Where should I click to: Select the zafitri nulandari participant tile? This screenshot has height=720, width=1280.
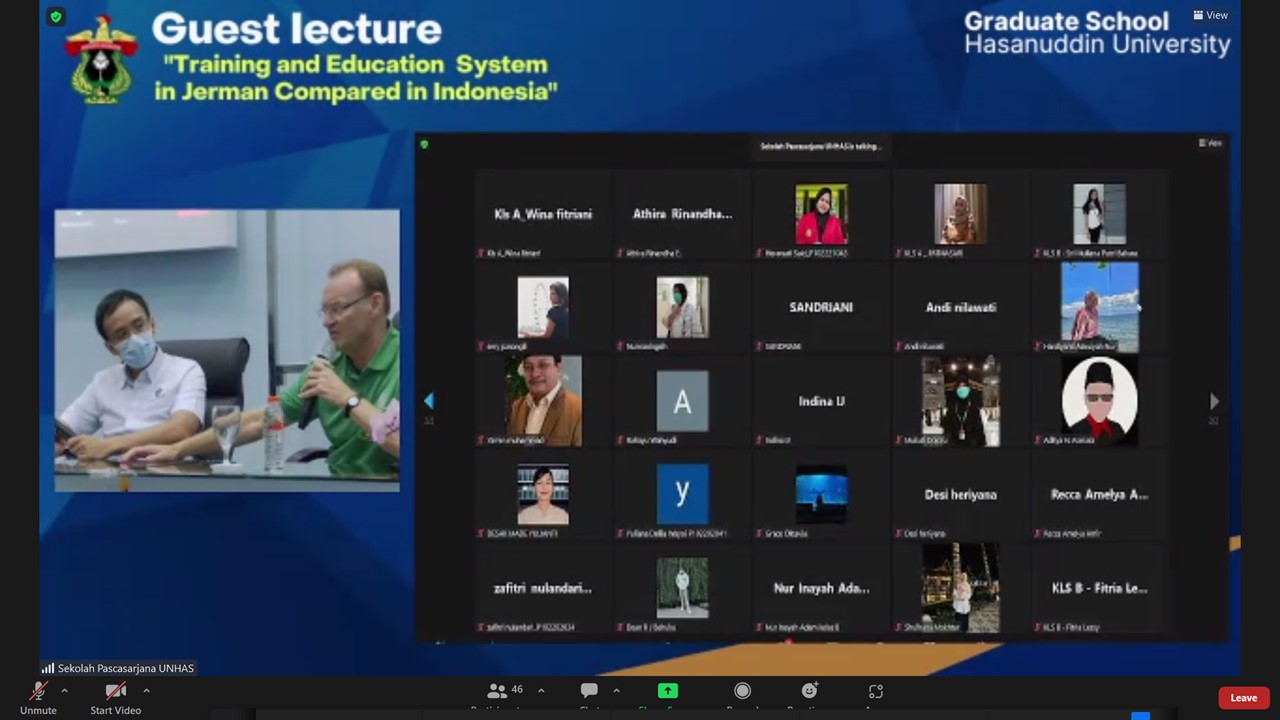pyautogui.click(x=543, y=589)
